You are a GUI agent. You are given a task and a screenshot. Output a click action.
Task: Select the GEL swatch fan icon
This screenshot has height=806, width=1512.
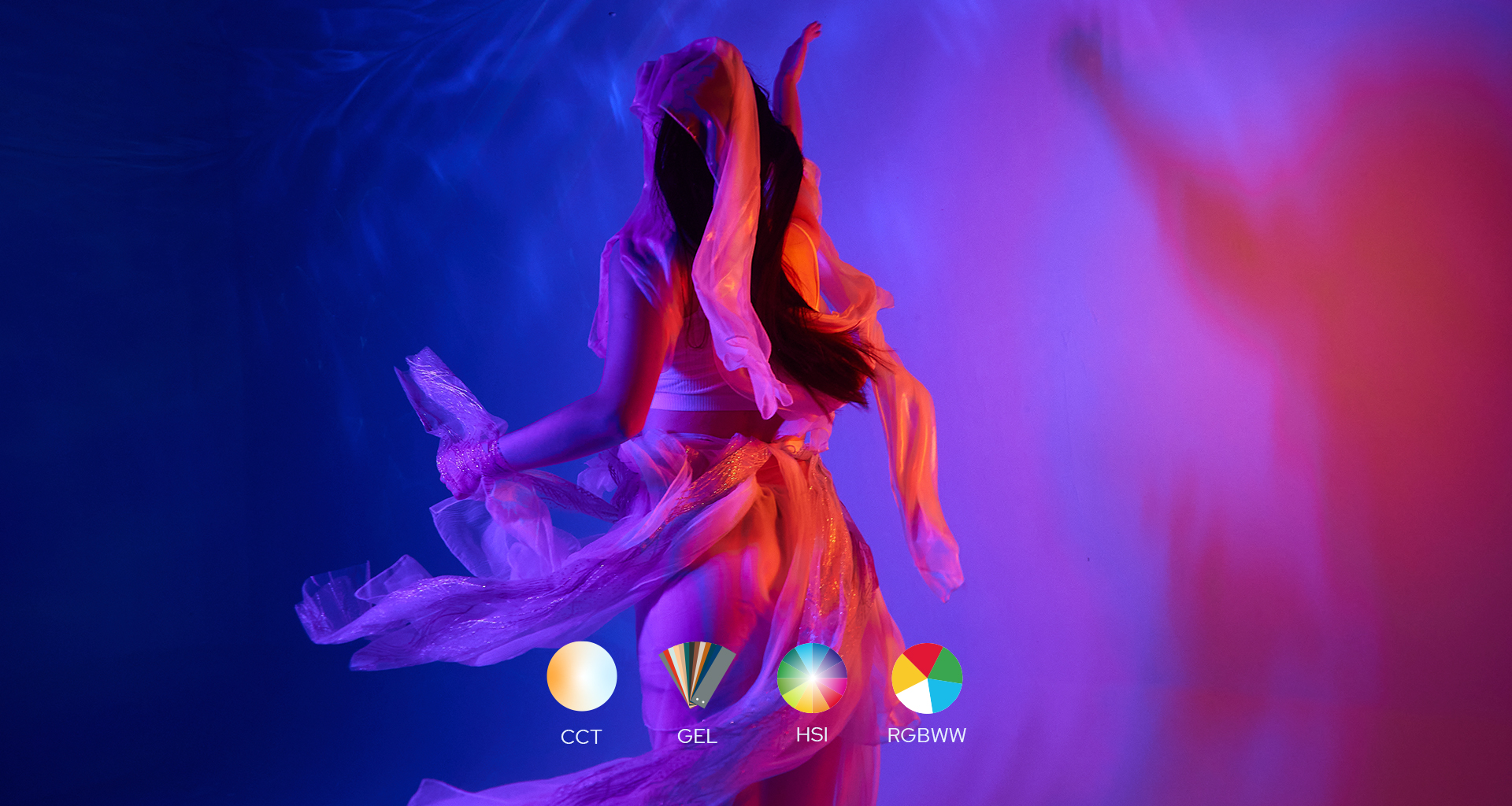click(x=697, y=675)
